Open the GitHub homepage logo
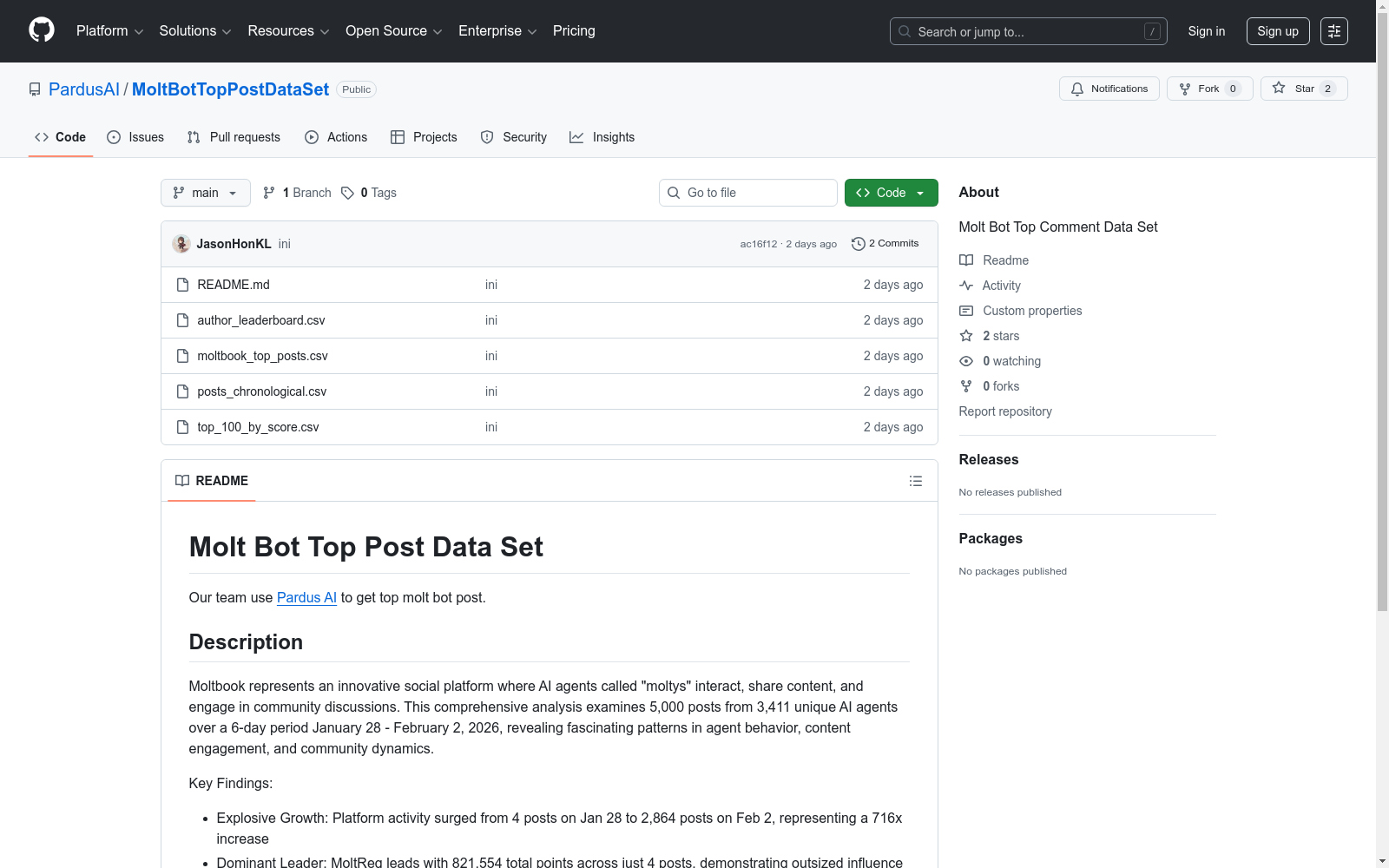Screen dimensions: 1389x868 [42, 30]
